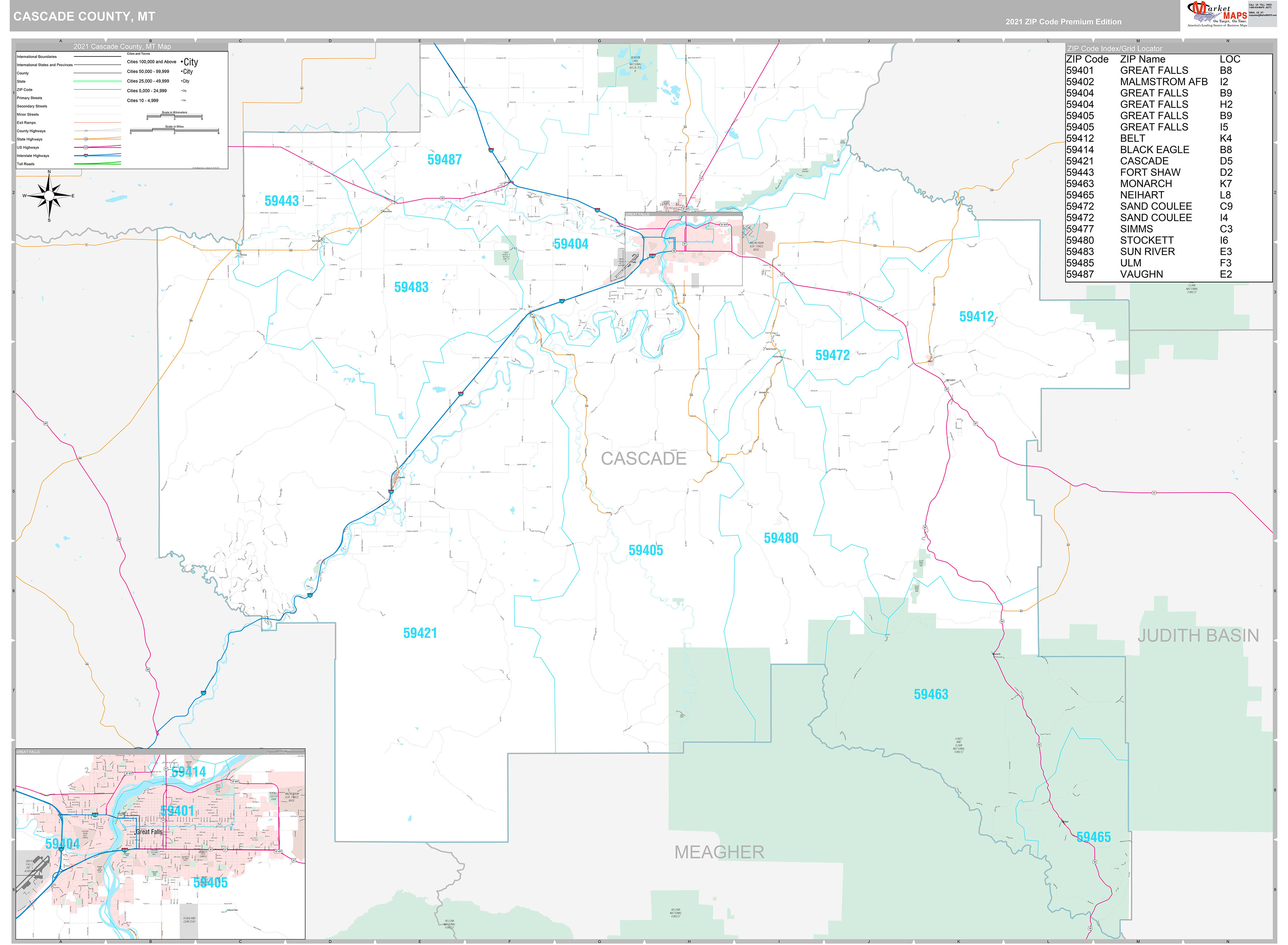
Task: Click the compass rose on the map
Action: pyautogui.click(x=49, y=196)
